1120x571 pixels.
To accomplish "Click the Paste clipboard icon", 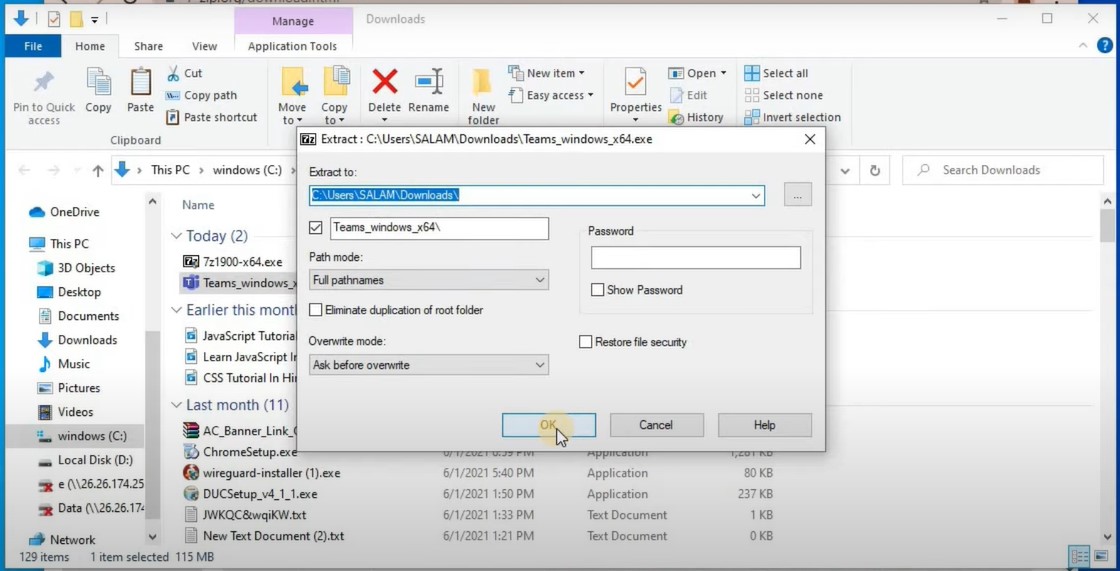I will tap(141, 84).
